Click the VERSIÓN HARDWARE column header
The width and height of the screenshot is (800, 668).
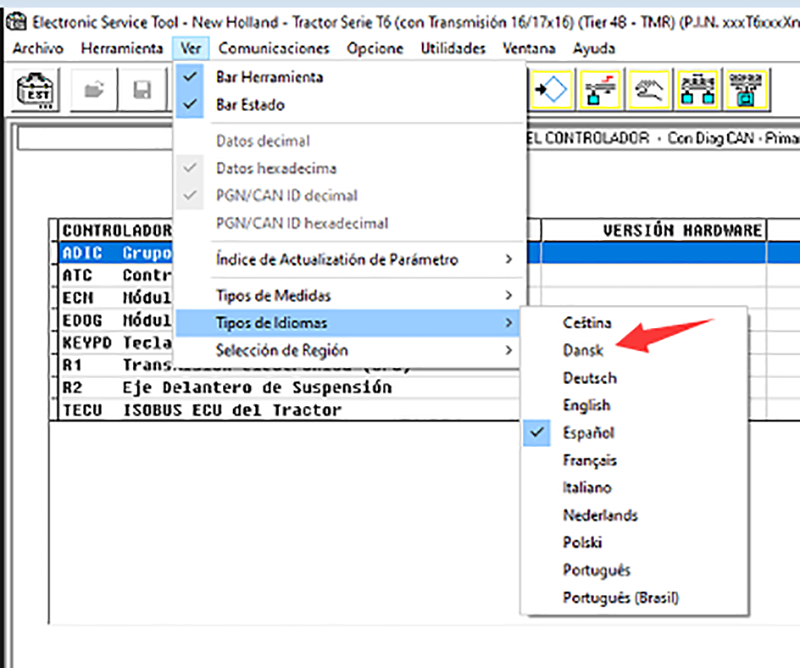pos(654,231)
